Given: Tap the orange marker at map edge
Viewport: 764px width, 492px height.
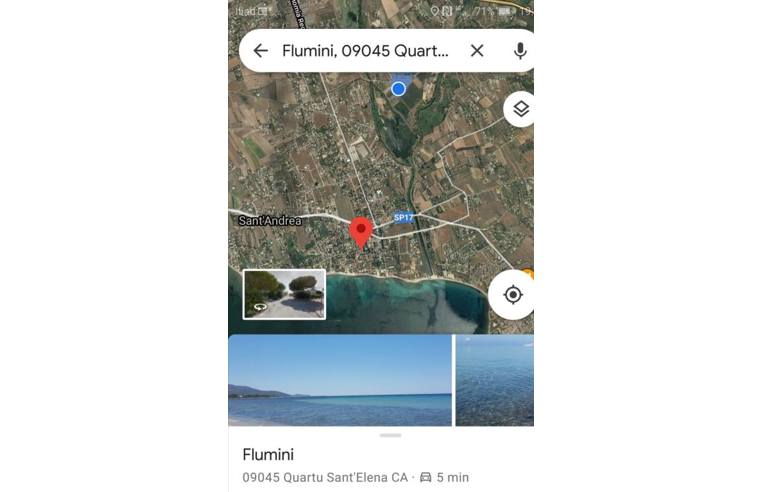Looking at the screenshot, I should tap(528, 274).
